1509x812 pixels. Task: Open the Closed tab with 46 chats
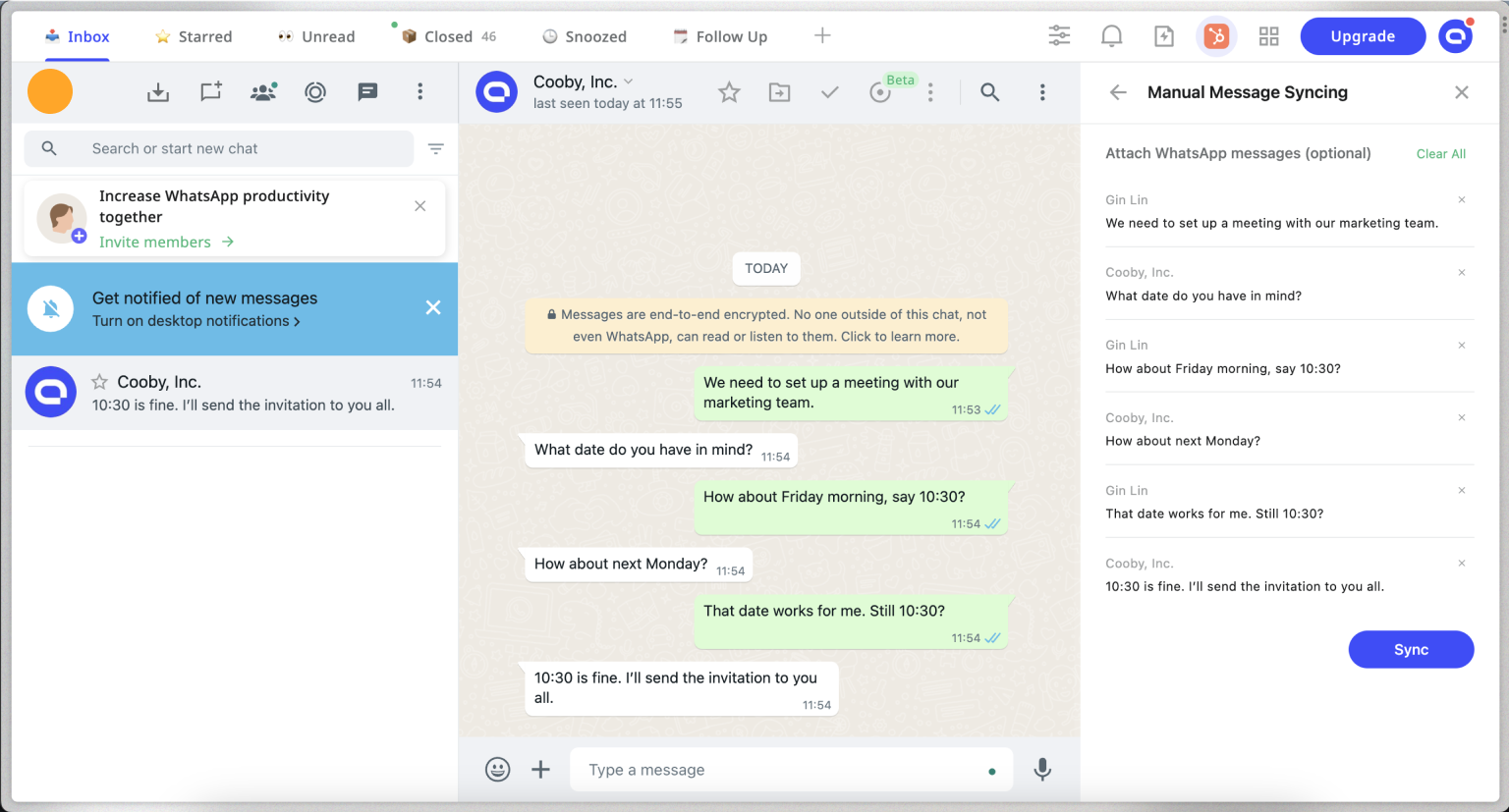click(448, 36)
